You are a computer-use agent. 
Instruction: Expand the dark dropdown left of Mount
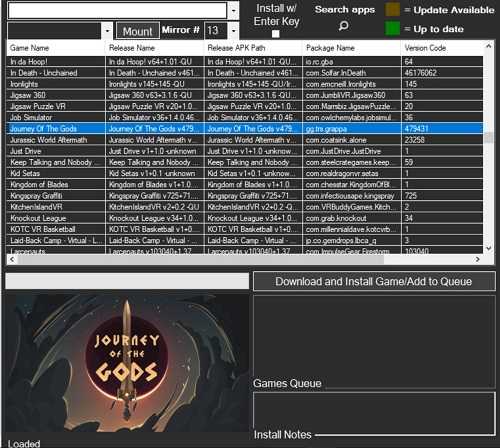(107, 31)
